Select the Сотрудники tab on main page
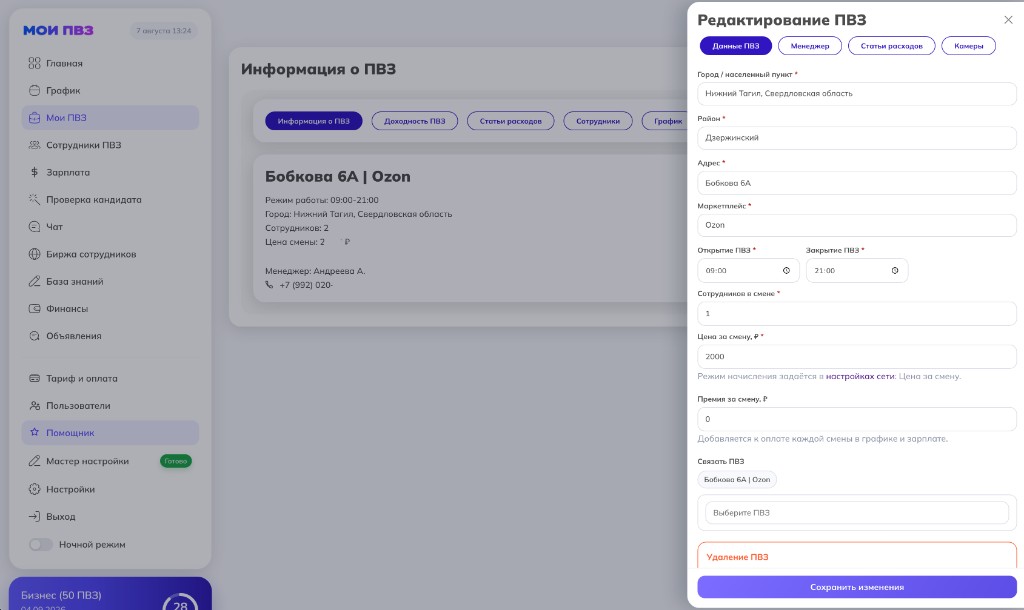Viewport: 1024px width, 610px height. tap(598, 121)
